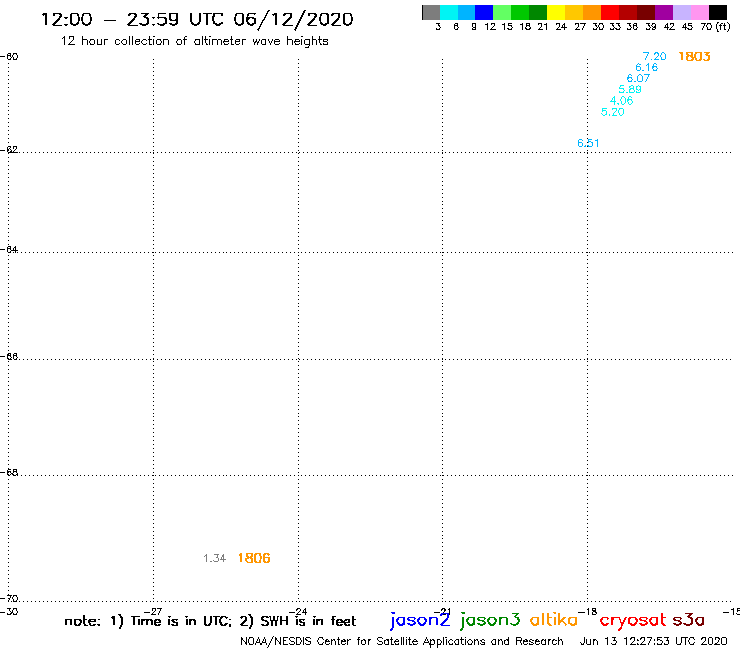Select the orange swatch between 27 and 30
The width and height of the screenshot is (740, 650).
click(592, 12)
